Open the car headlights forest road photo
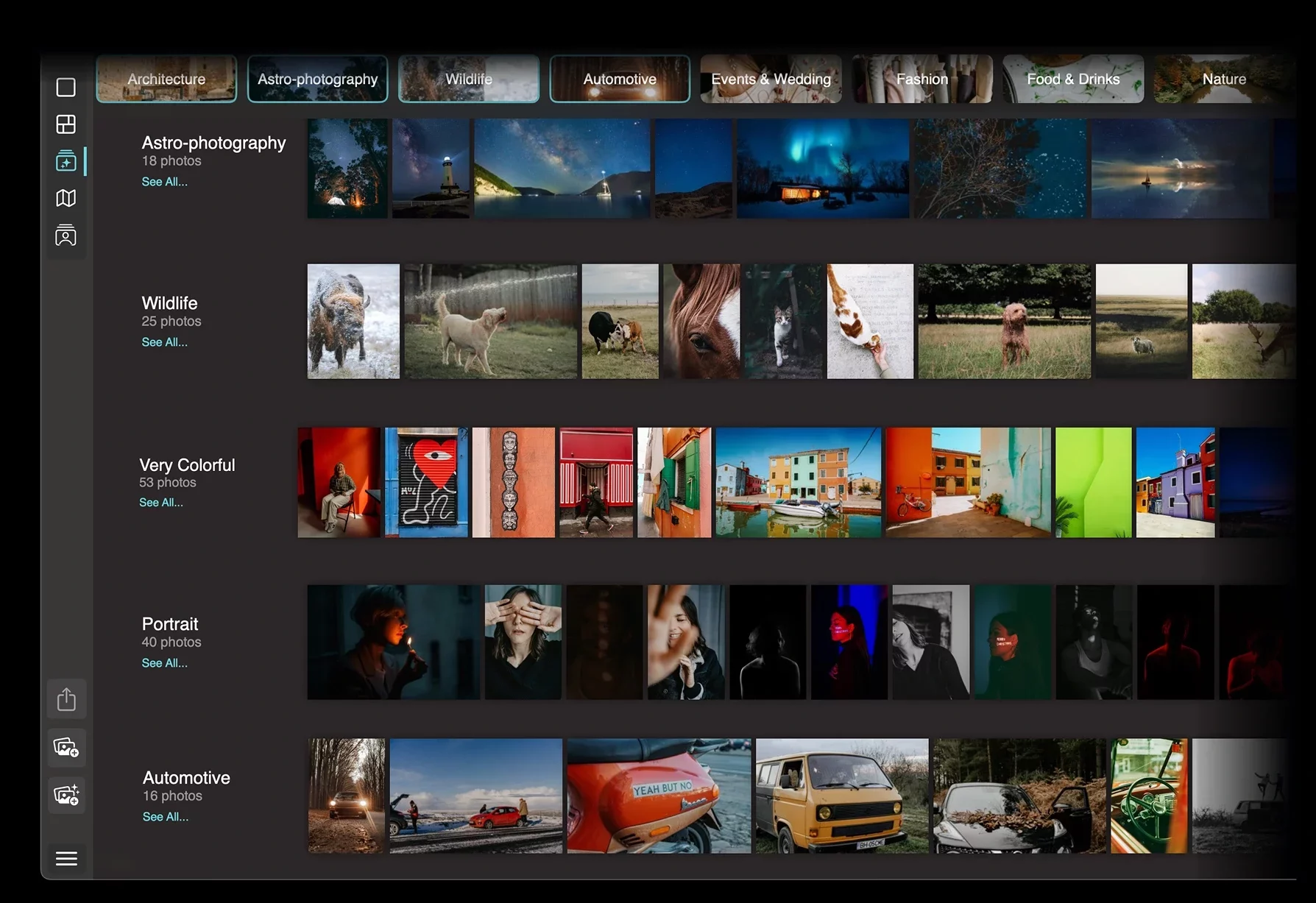The image size is (1316, 903). 347,796
